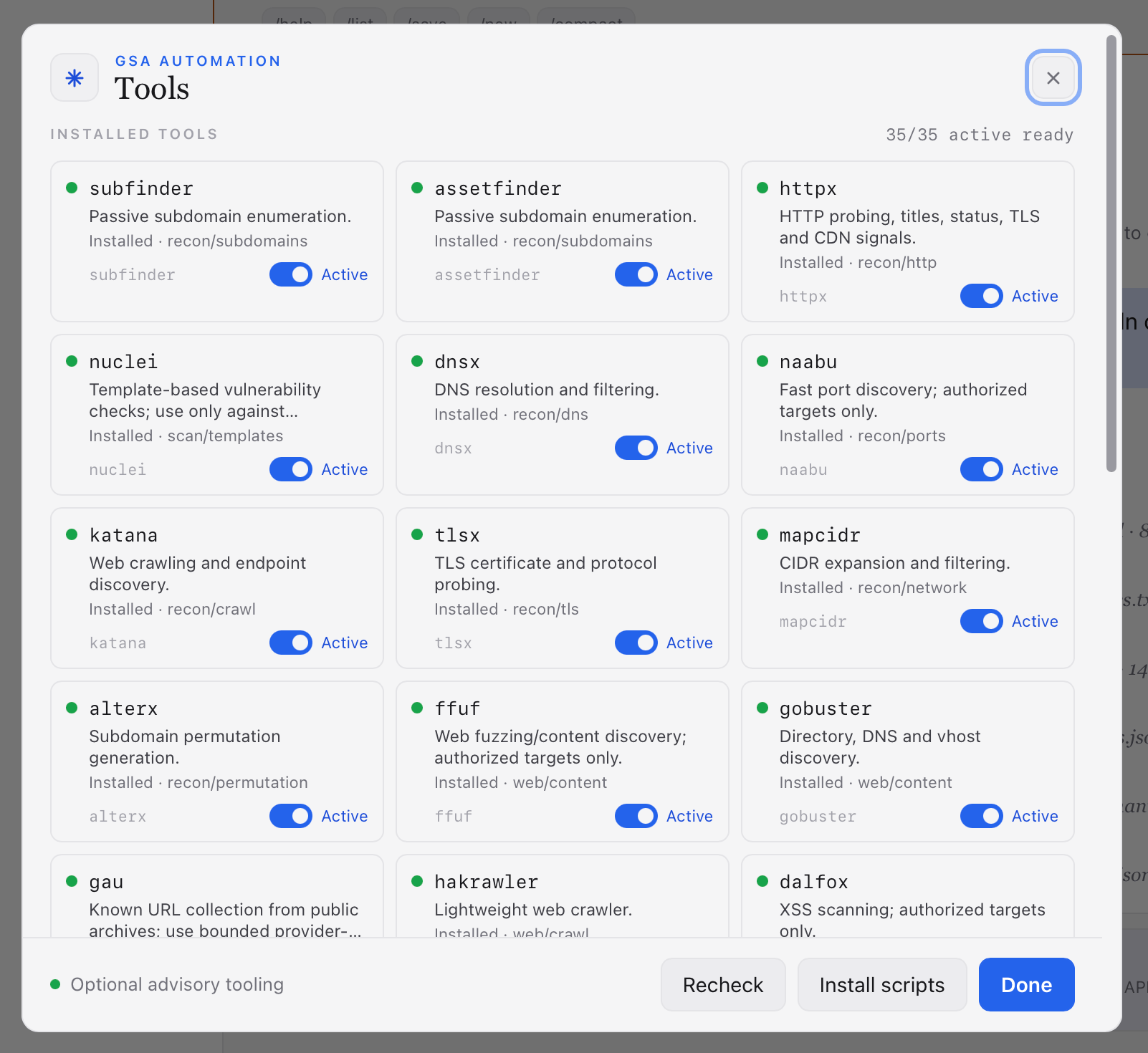Disable the assetfinder tool toggle
This screenshot has width=1148, height=1053.
coord(636,274)
